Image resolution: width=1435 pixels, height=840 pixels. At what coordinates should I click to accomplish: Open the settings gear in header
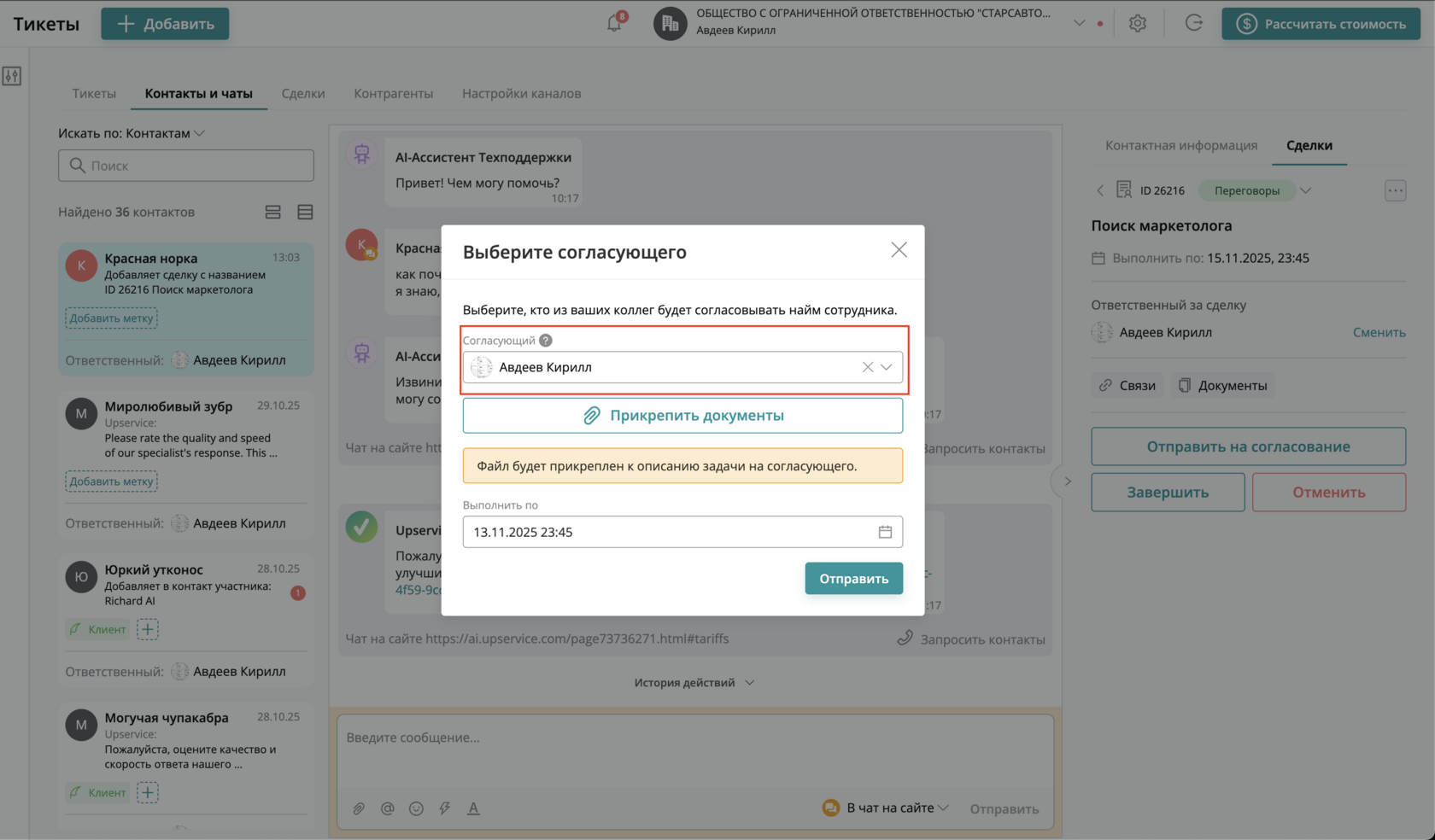coord(1137,24)
